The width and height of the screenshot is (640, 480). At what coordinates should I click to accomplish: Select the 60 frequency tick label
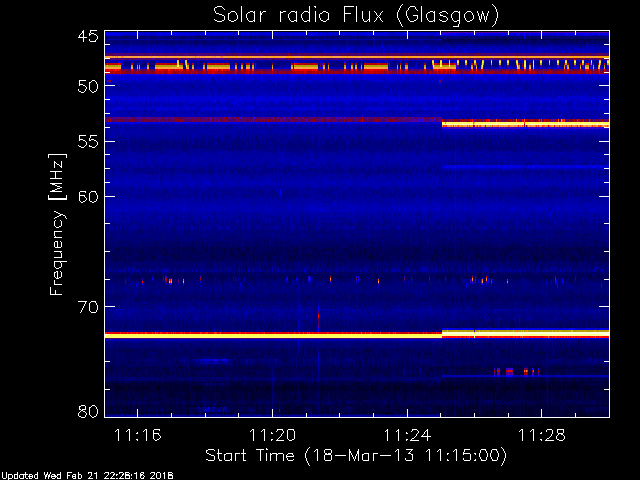[88, 197]
